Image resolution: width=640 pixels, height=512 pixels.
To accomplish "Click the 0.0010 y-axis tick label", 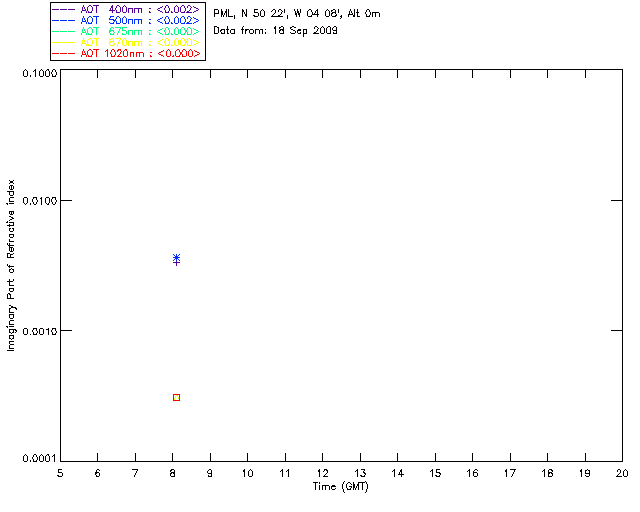I will point(40,331).
